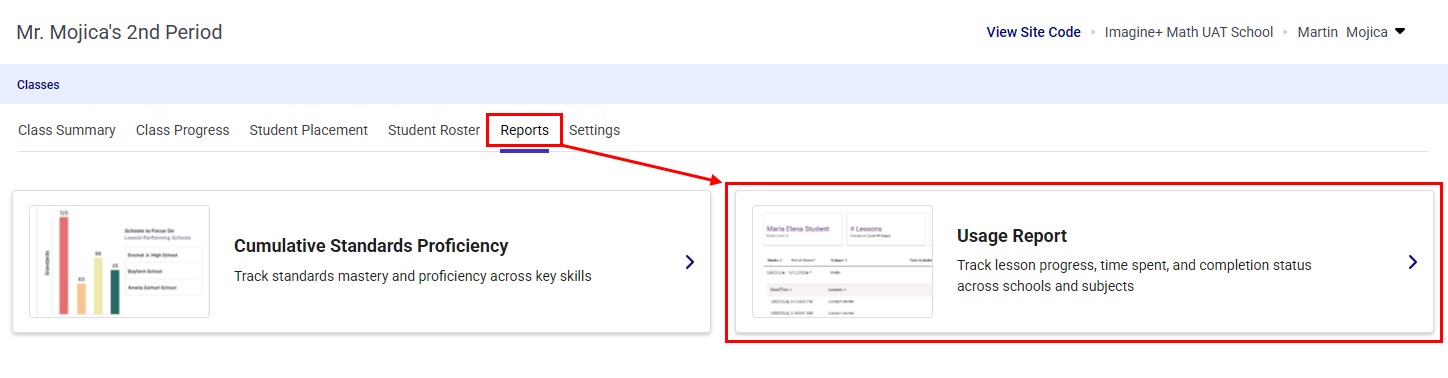Click the Classes breadcrumb link
The width and height of the screenshot is (1448, 378).
coord(38,85)
